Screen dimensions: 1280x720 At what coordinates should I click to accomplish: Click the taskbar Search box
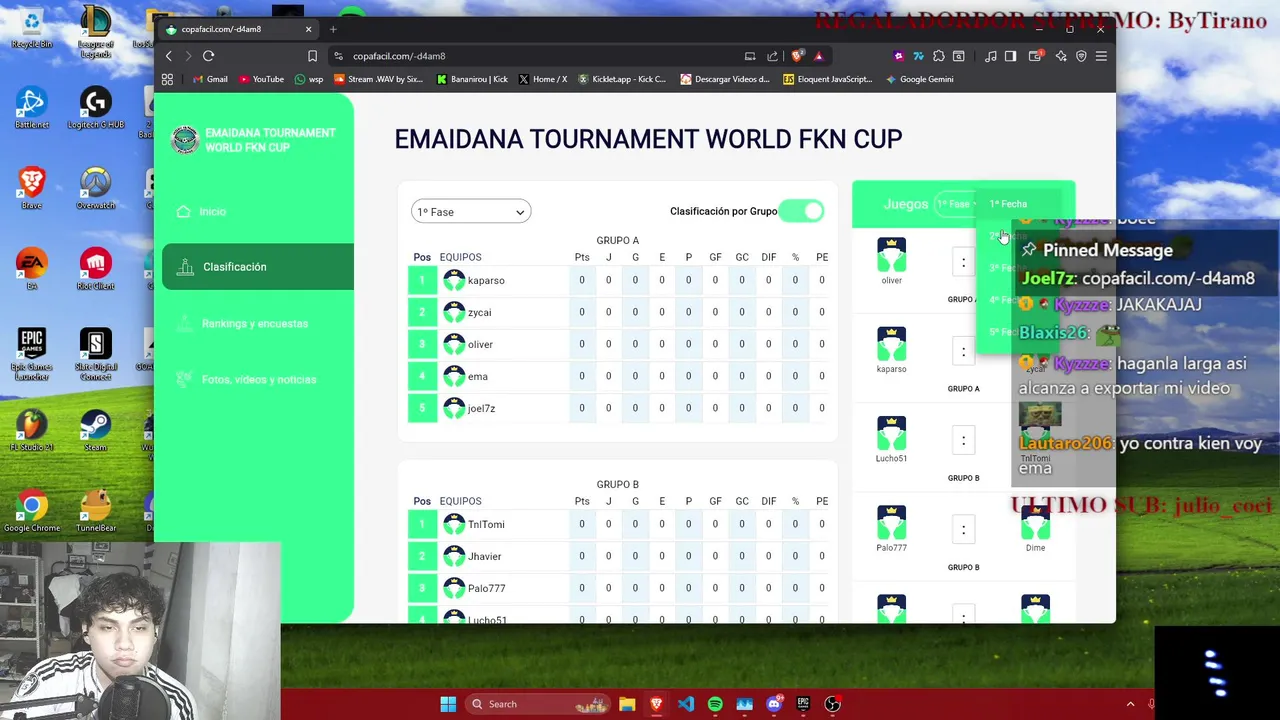tap(540, 704)
